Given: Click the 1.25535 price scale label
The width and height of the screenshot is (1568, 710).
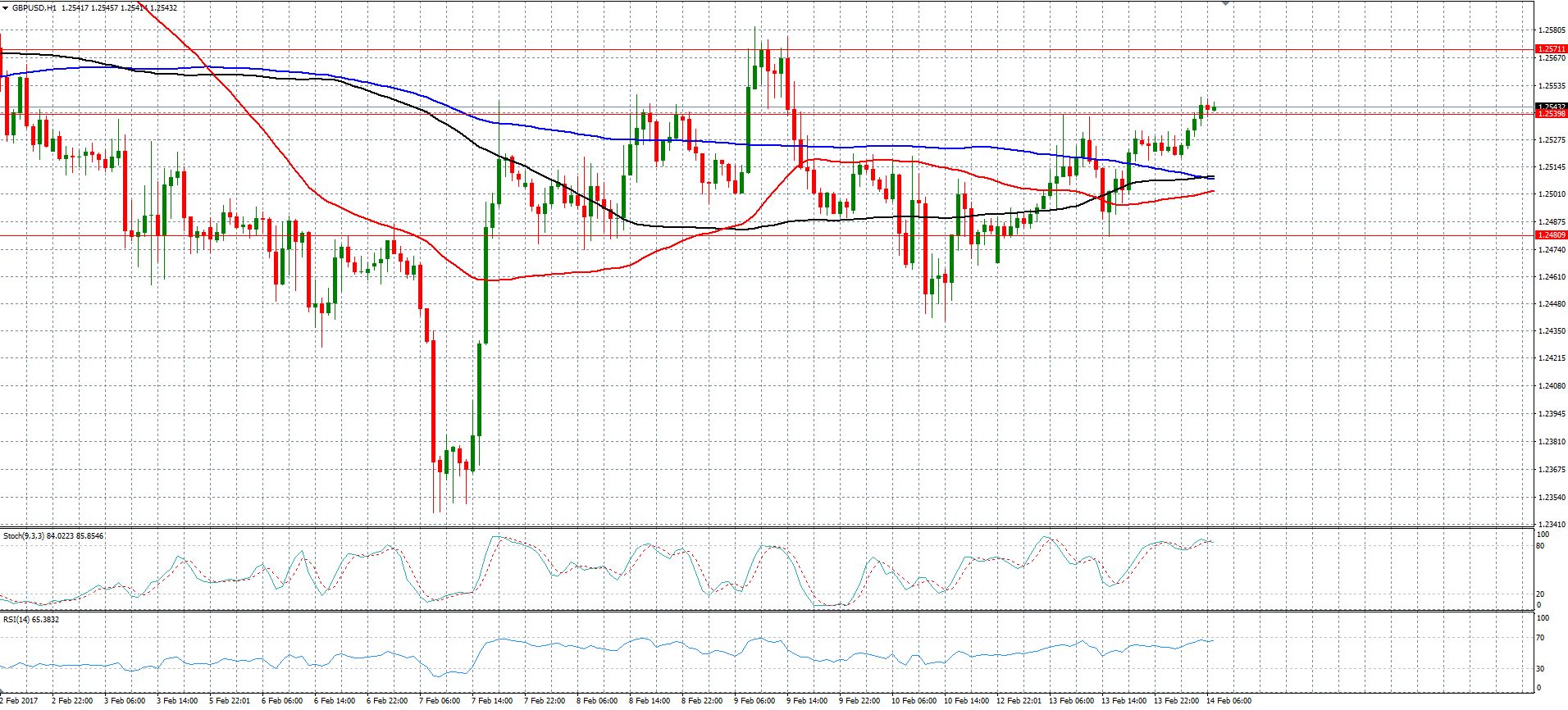Looking at the screenshot, I should coord(1552,85).
